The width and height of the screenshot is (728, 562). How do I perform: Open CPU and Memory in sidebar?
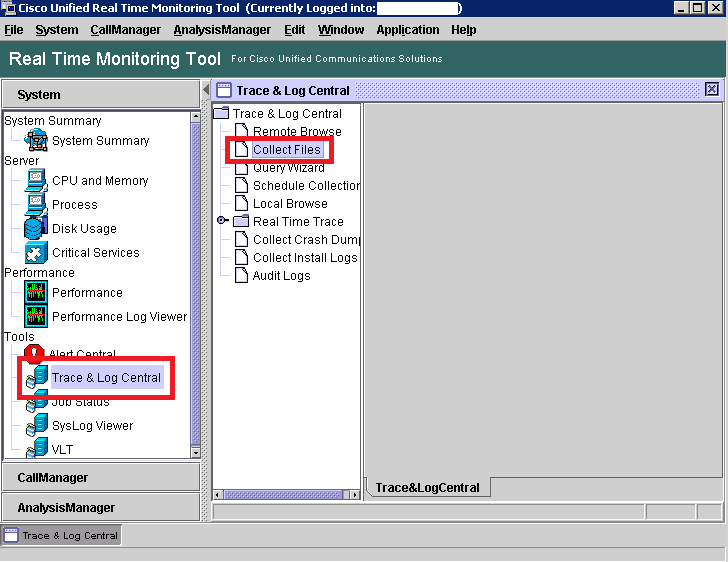click(x=100, y=180)
